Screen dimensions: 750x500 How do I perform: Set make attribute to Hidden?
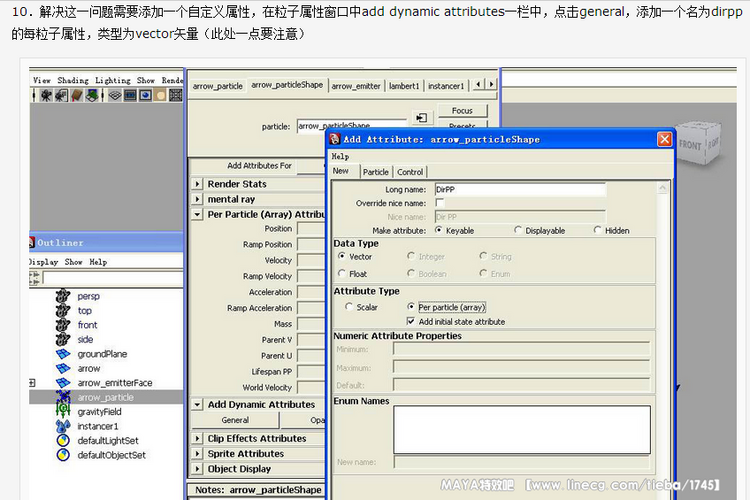[597, 230]
